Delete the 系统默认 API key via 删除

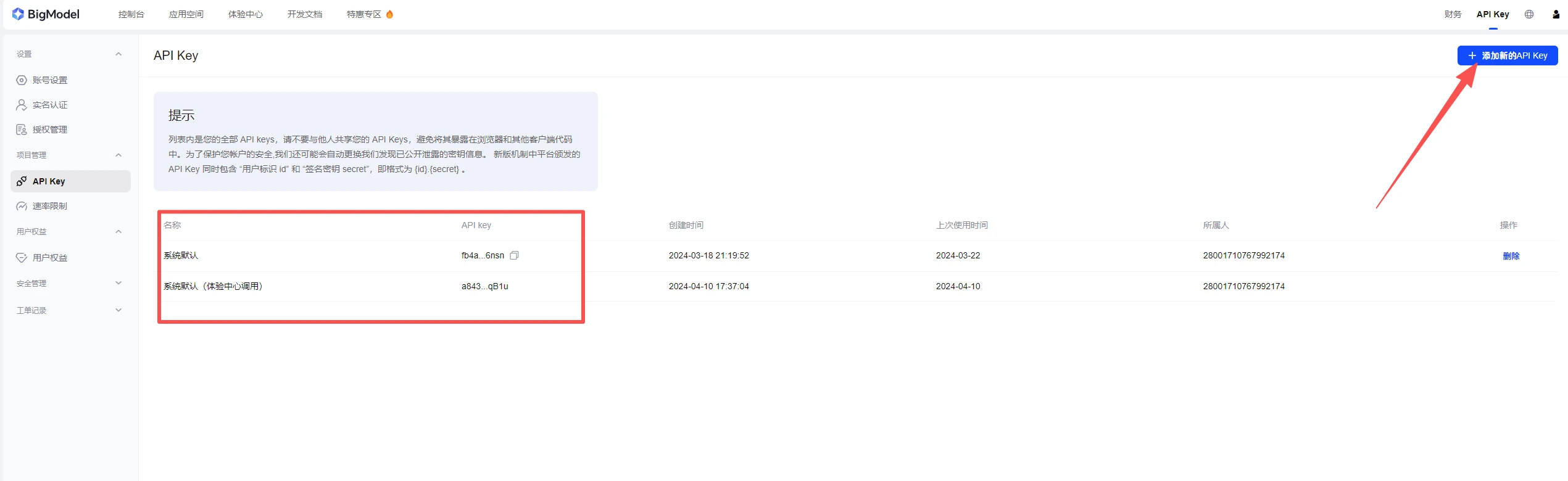point(1511,256)
